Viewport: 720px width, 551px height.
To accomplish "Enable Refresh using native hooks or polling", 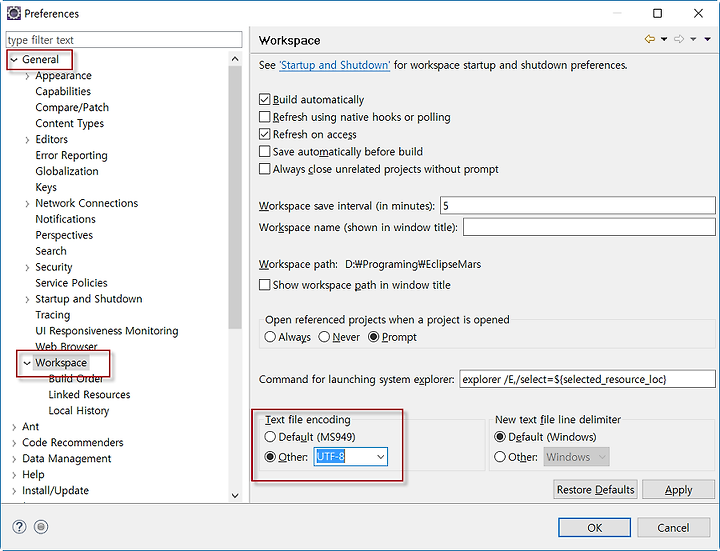I will pyautogui.click(x=264, y=117).
